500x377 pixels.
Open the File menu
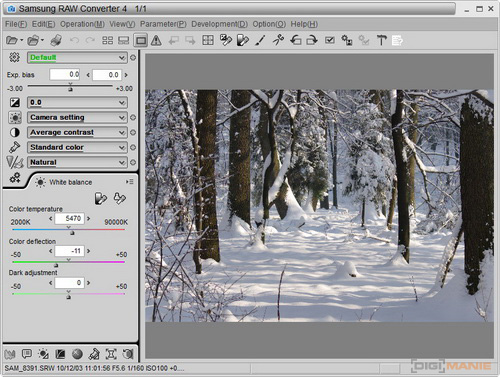(x=16, y=24)
